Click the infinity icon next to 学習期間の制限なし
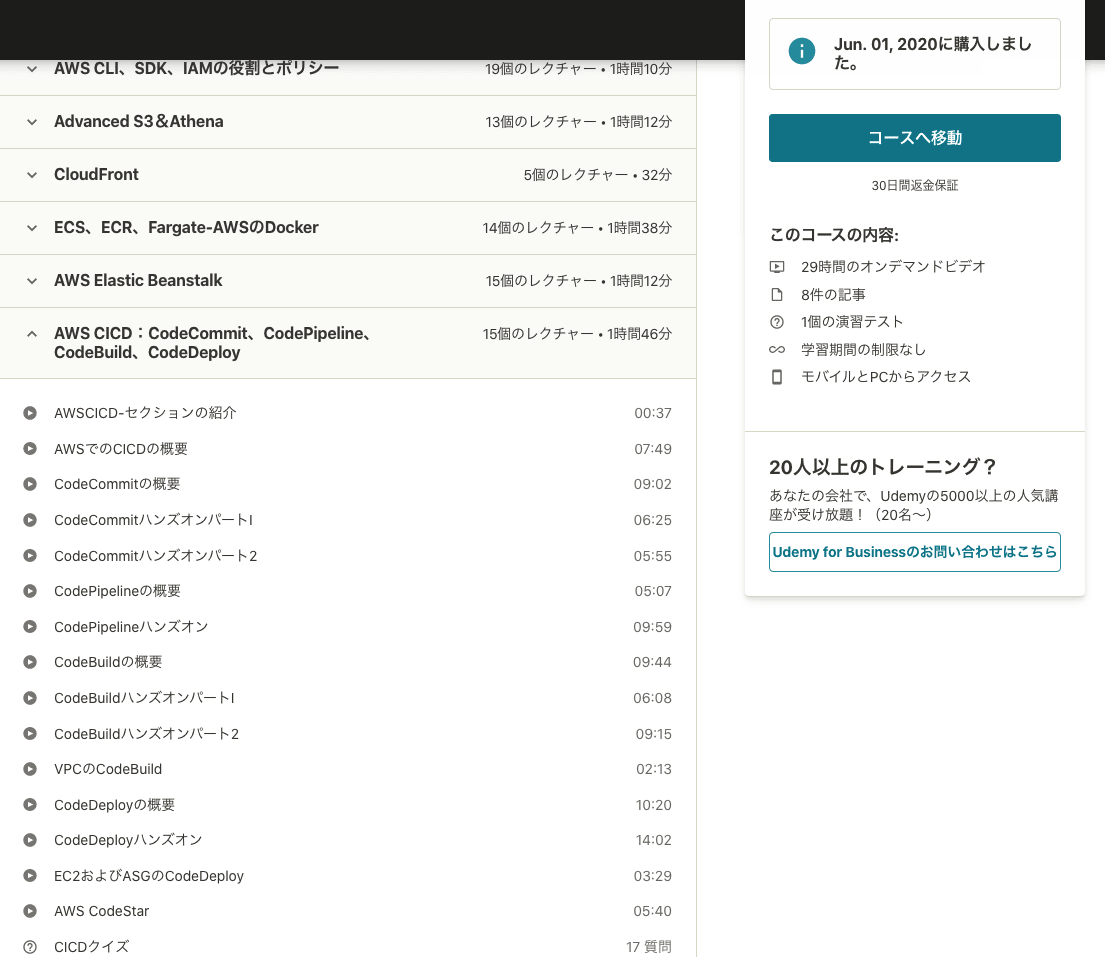 [777, 349]
